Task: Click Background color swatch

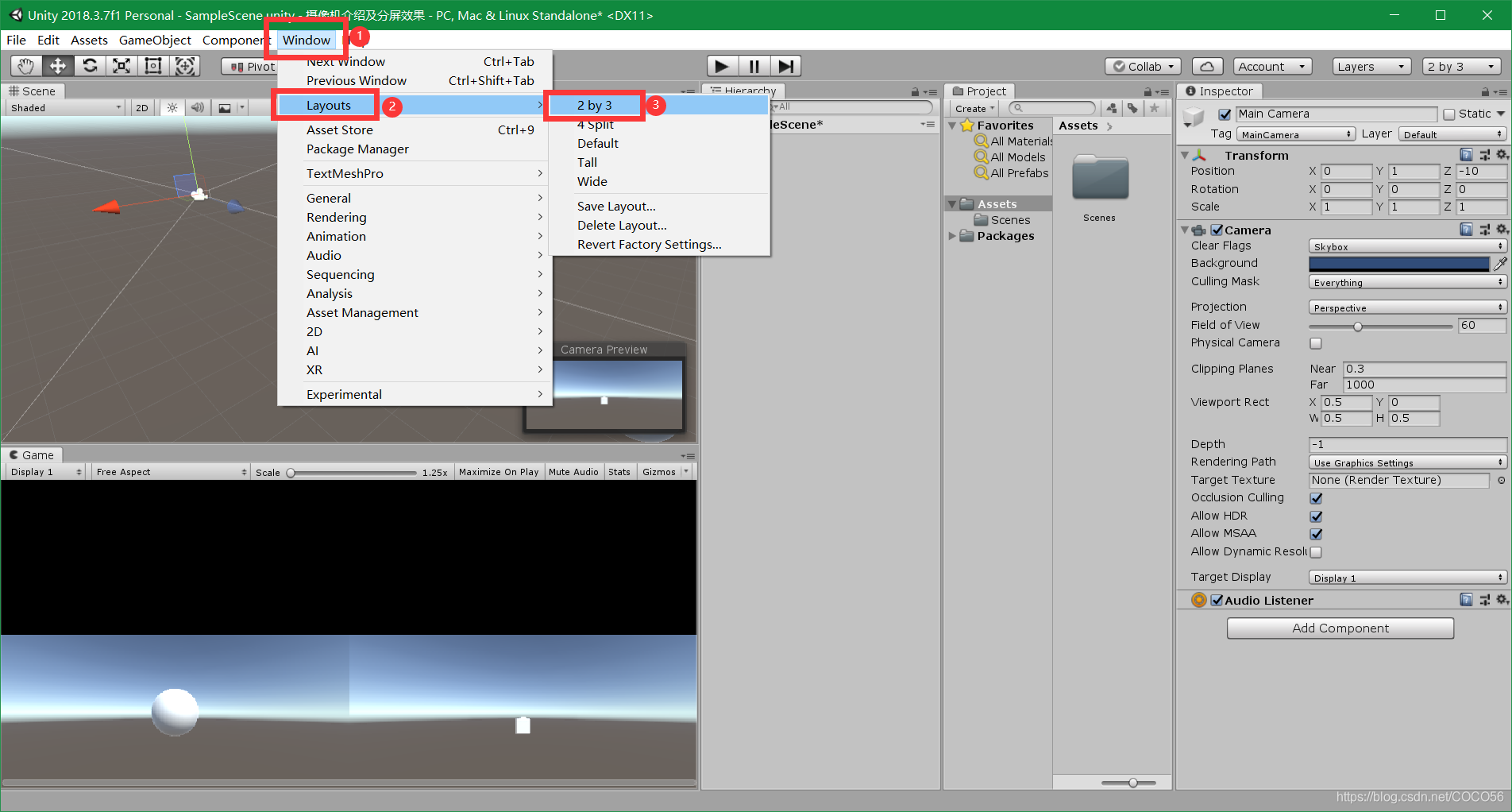Action: pos(1399,264)
